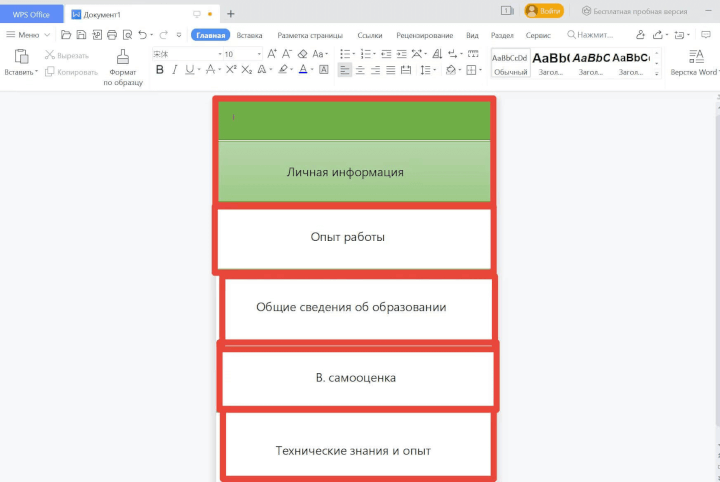Click the Export to PDF icon
Viewport: 720px width, 482px height.
97,35
